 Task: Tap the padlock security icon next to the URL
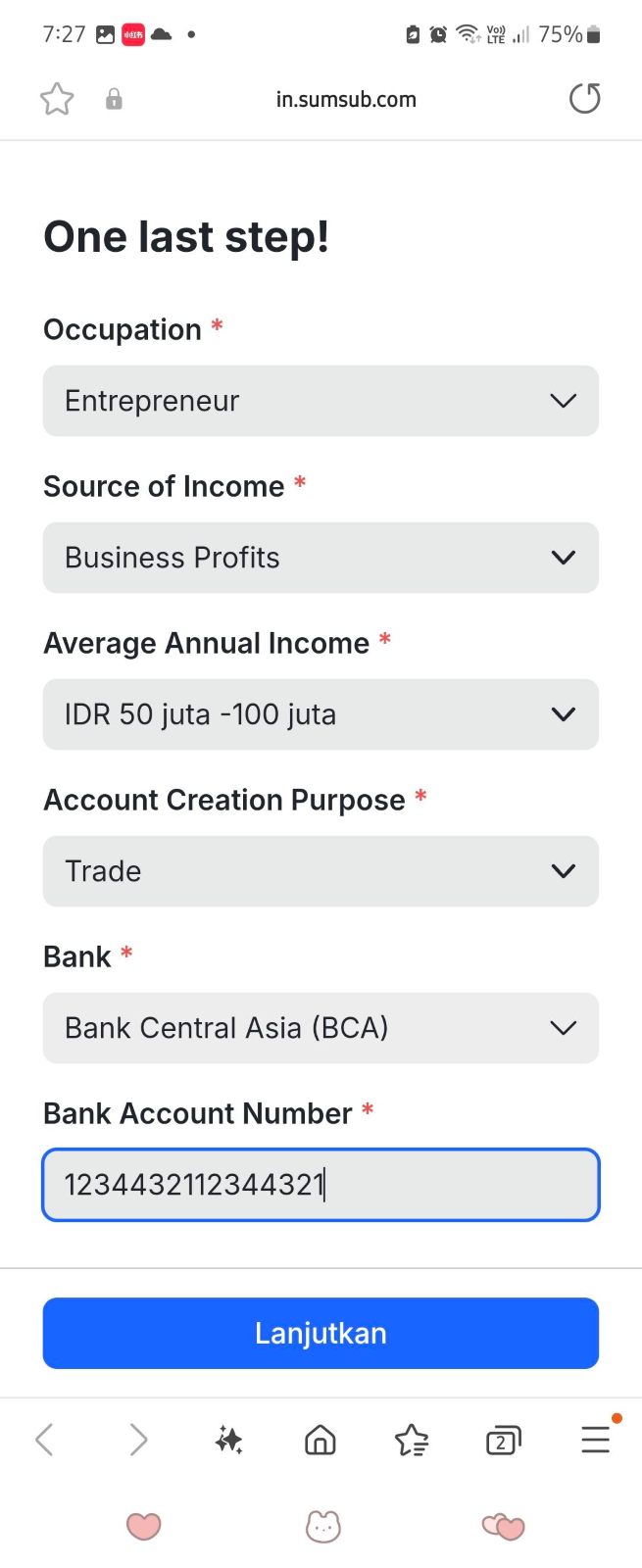click(113, 98)
